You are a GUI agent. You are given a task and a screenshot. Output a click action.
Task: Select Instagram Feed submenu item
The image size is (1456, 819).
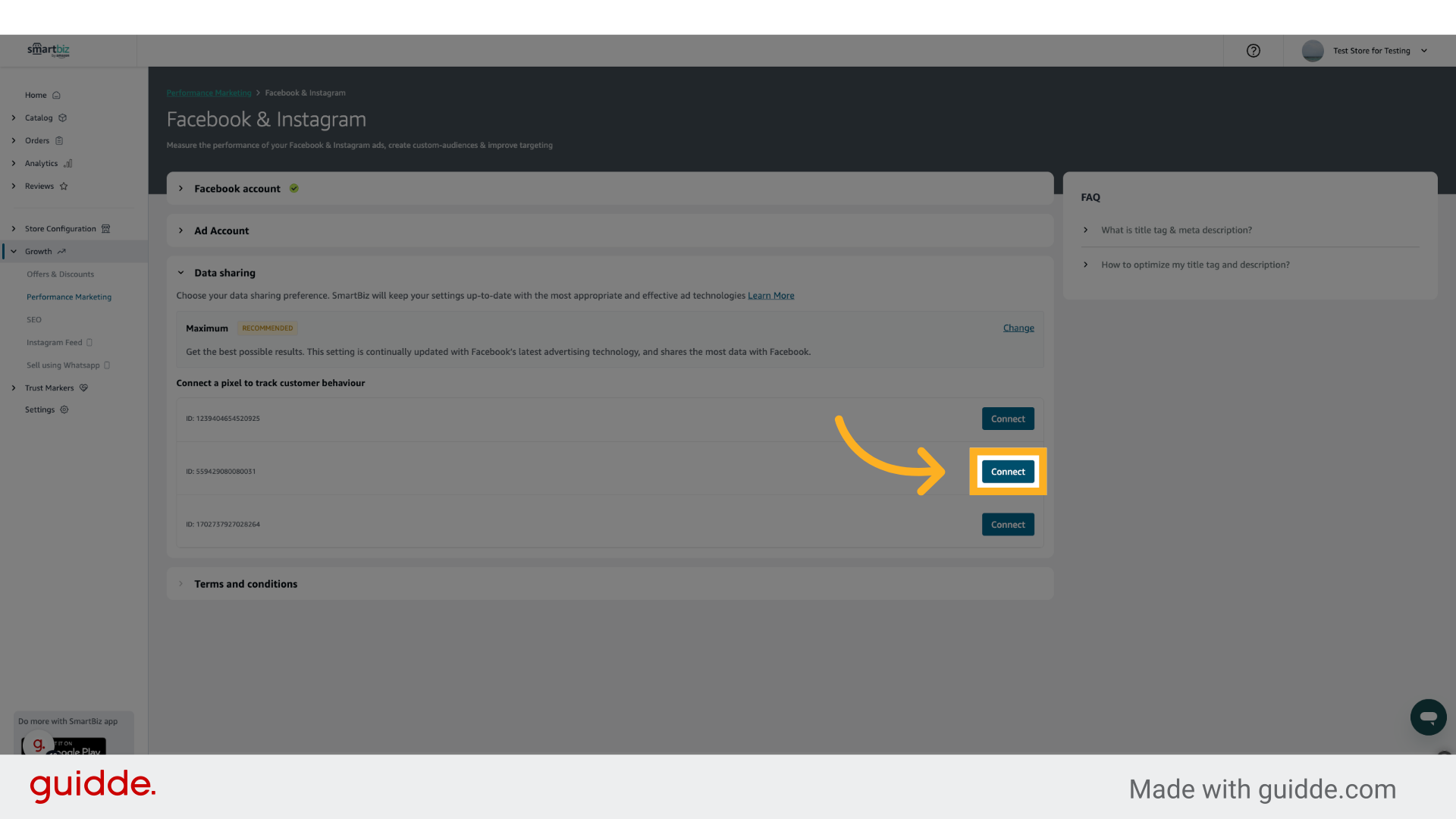point(55,342)
